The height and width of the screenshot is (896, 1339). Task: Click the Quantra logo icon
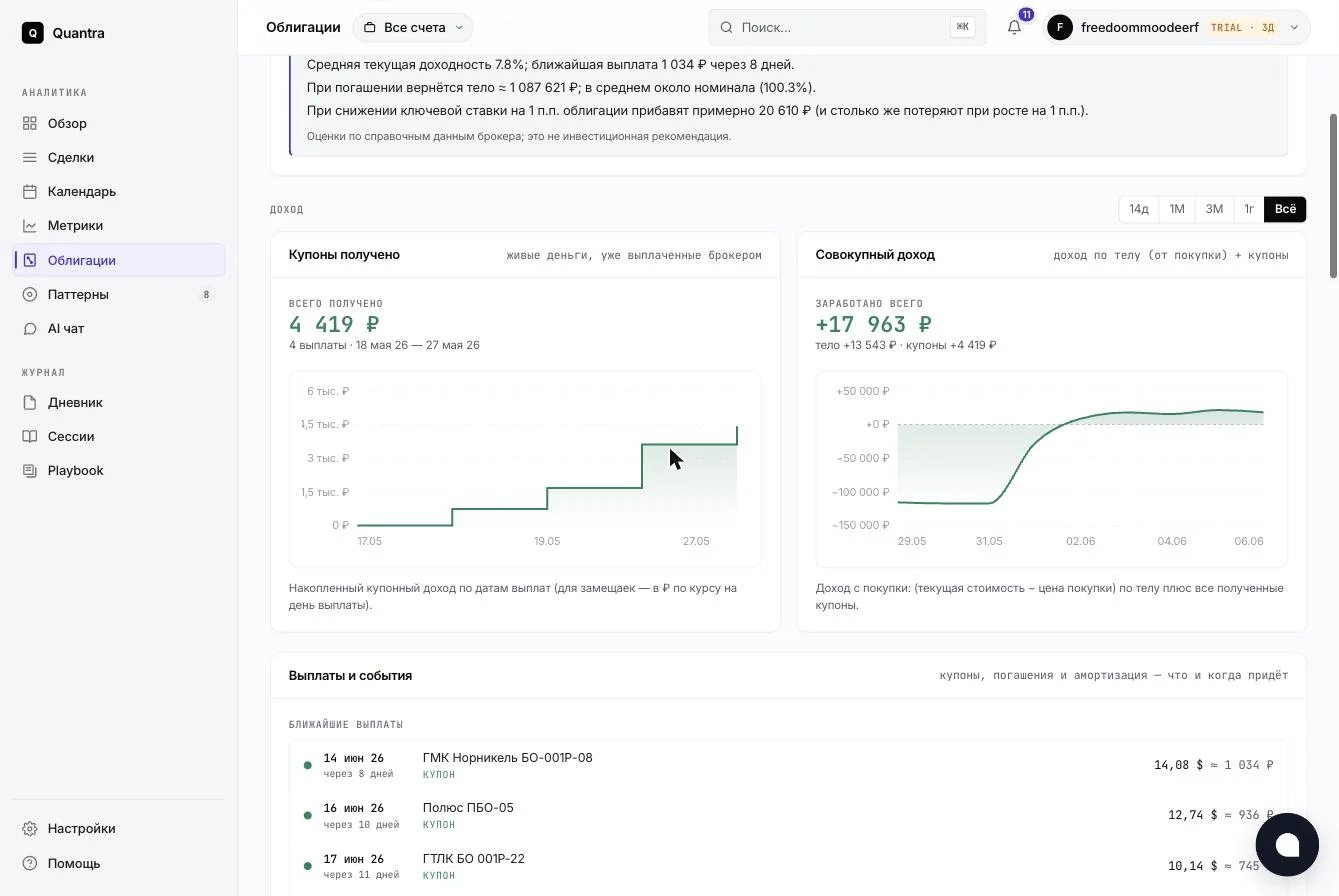click(x=33, y=33)
